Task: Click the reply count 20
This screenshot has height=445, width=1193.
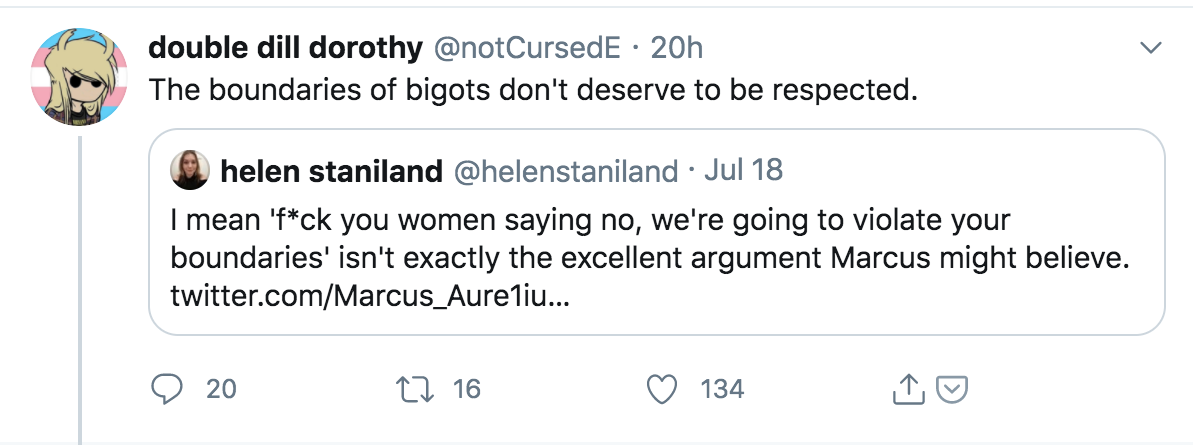Action: 221,389
